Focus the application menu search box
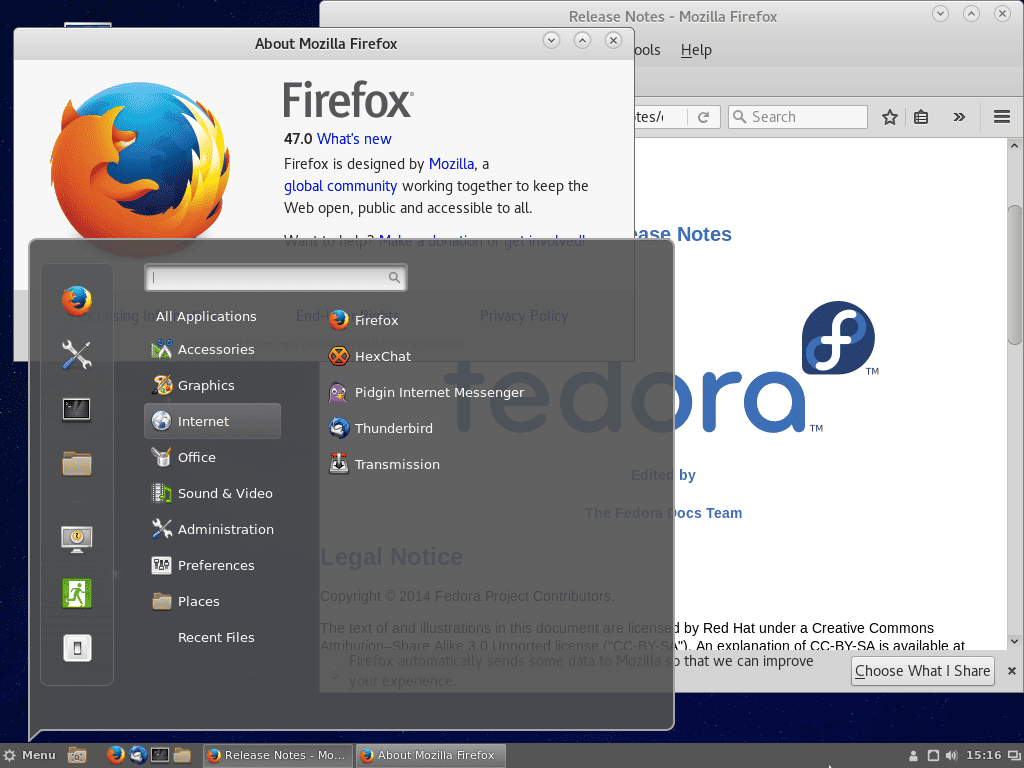The image size is (1024, 768). point(276,278)
